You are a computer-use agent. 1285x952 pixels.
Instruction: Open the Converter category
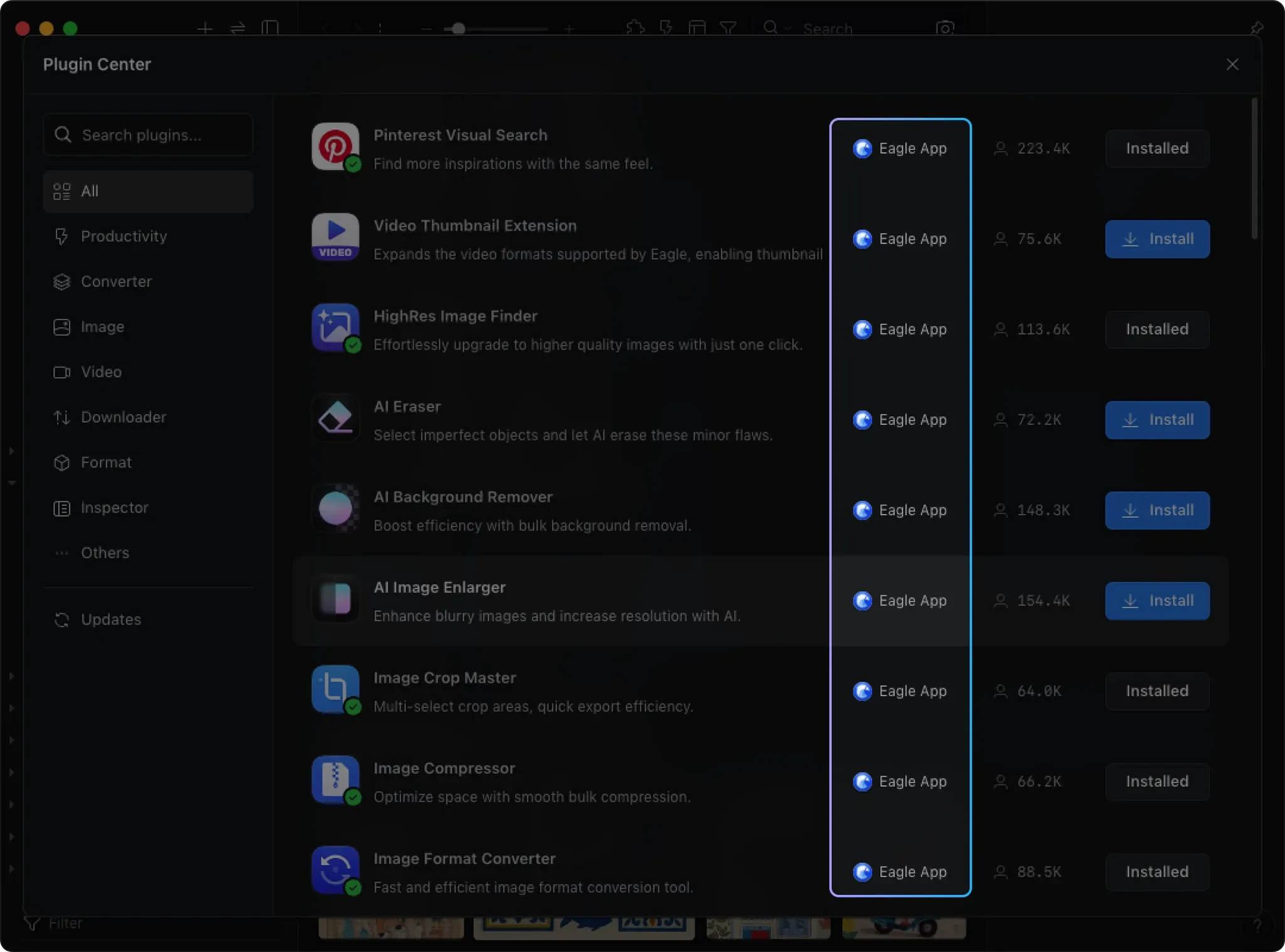pyautogui.click(x=148, y=282)
